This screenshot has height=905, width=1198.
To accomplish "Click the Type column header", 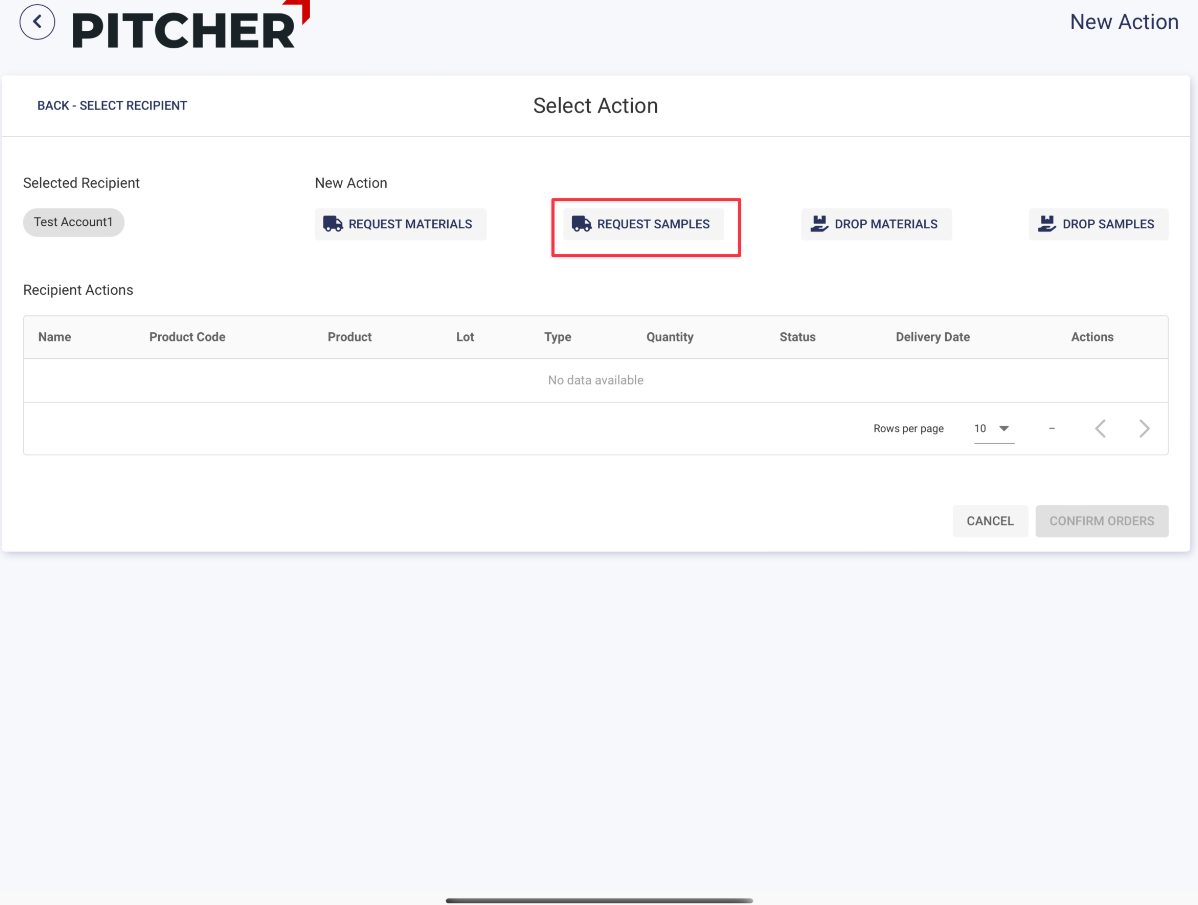I will 557,337.
